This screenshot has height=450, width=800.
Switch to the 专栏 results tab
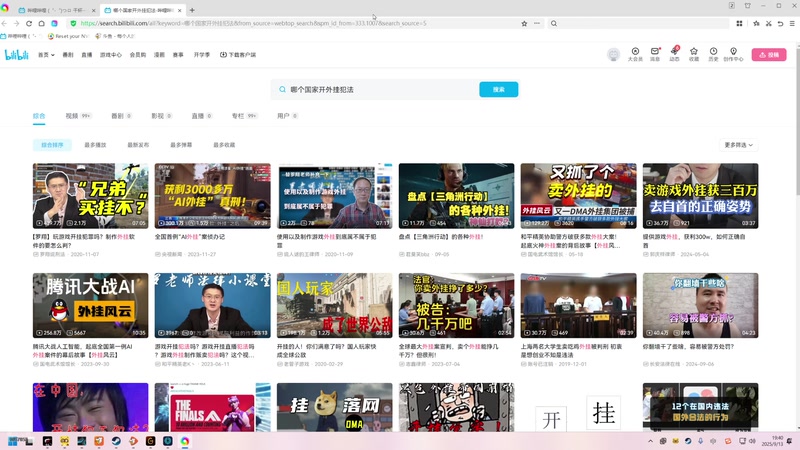coord(244,116)
